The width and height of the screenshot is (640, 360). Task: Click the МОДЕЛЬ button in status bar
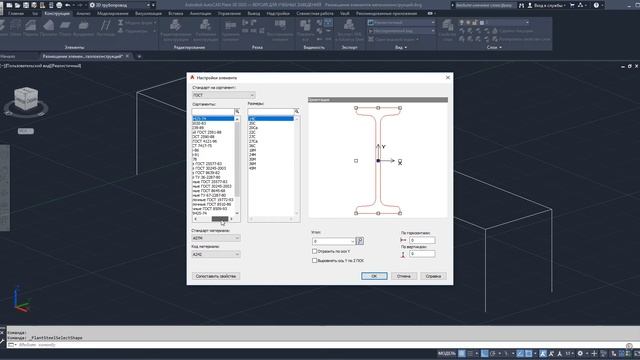(447, 353)
